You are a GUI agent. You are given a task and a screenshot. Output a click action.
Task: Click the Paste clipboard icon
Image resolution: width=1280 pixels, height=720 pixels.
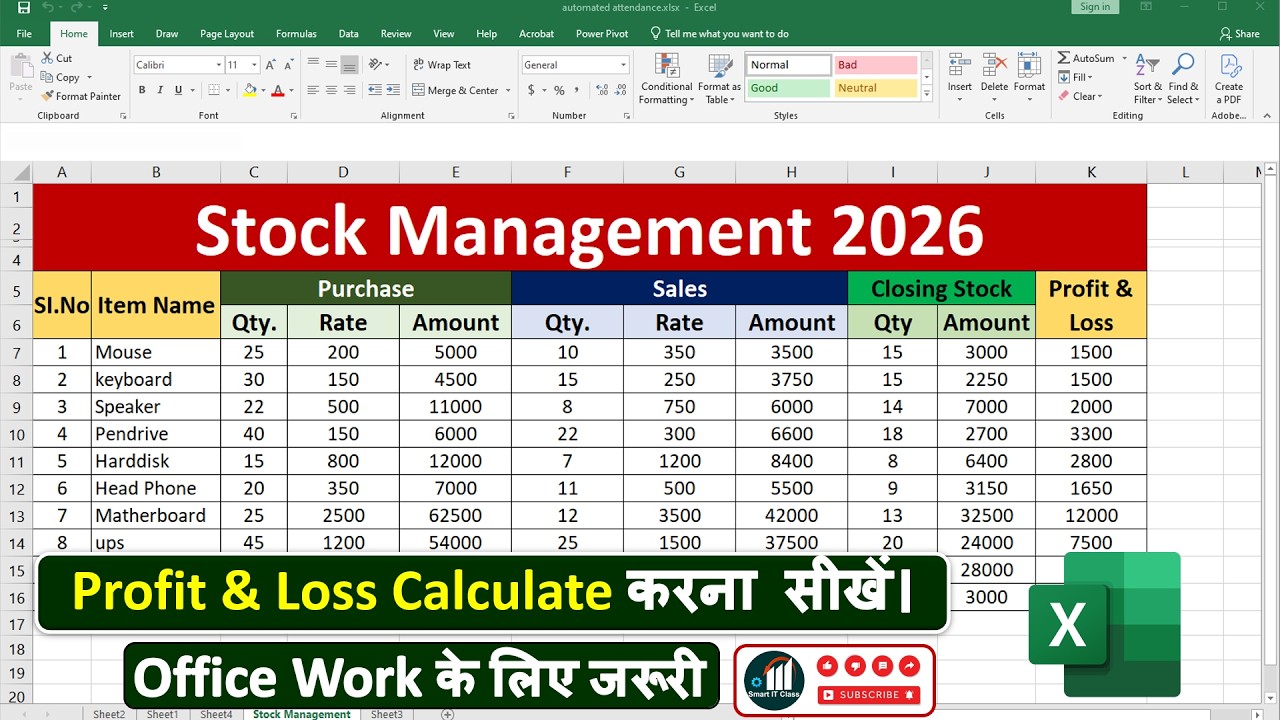coord(20,66)
